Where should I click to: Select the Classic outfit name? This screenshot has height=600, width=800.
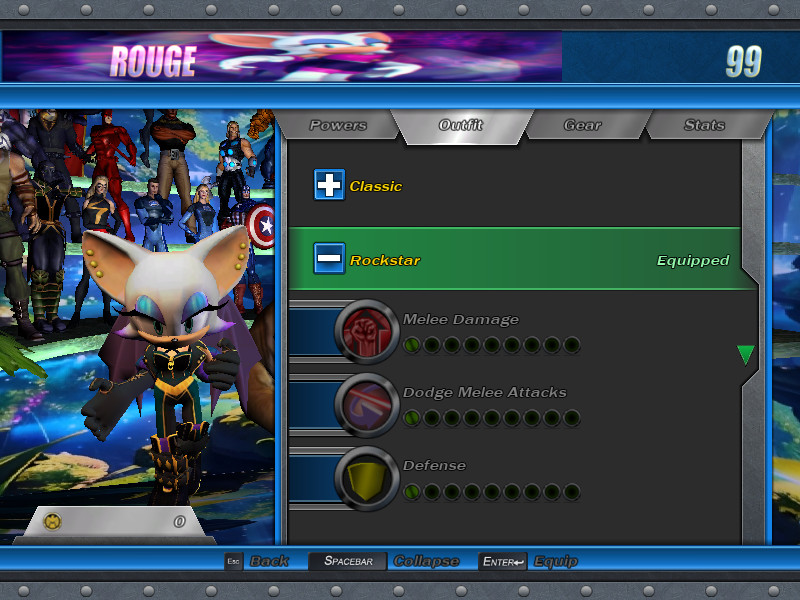tap(376, 186)
